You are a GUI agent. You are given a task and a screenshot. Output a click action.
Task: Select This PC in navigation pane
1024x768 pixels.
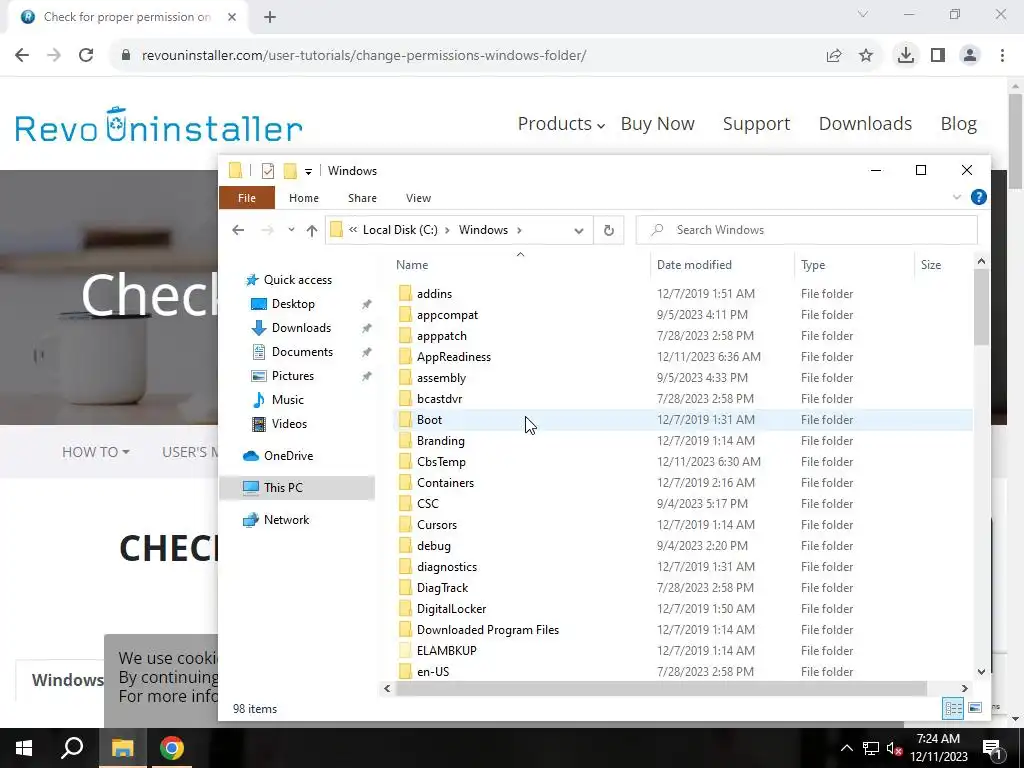[283, 488]
